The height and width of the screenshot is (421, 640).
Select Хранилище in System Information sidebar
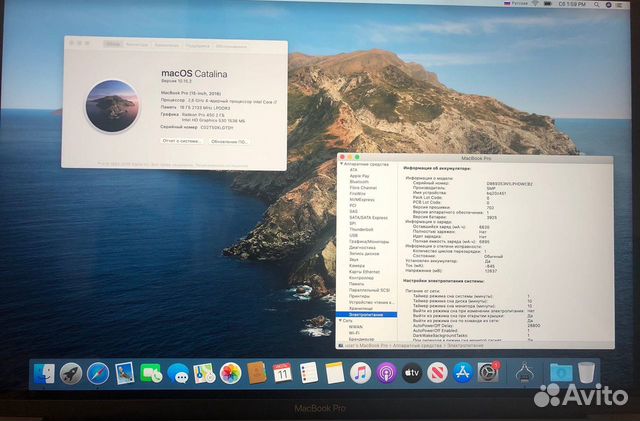pyautogui.click(x=361, y=308)
